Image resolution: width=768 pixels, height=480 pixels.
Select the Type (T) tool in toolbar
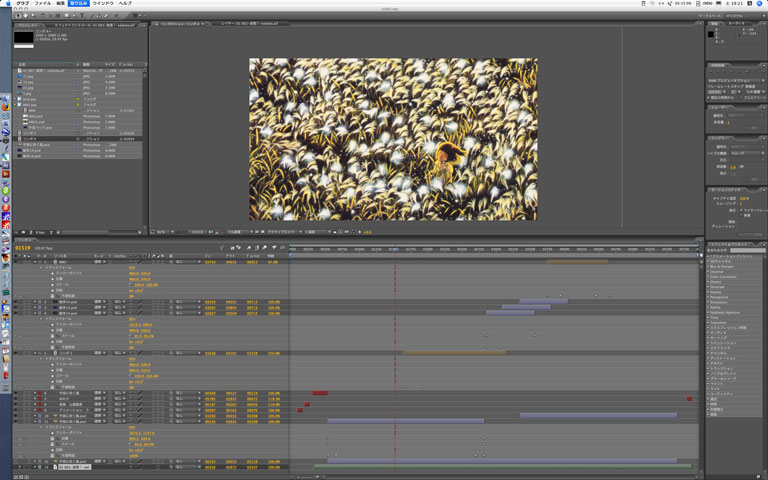84,16
